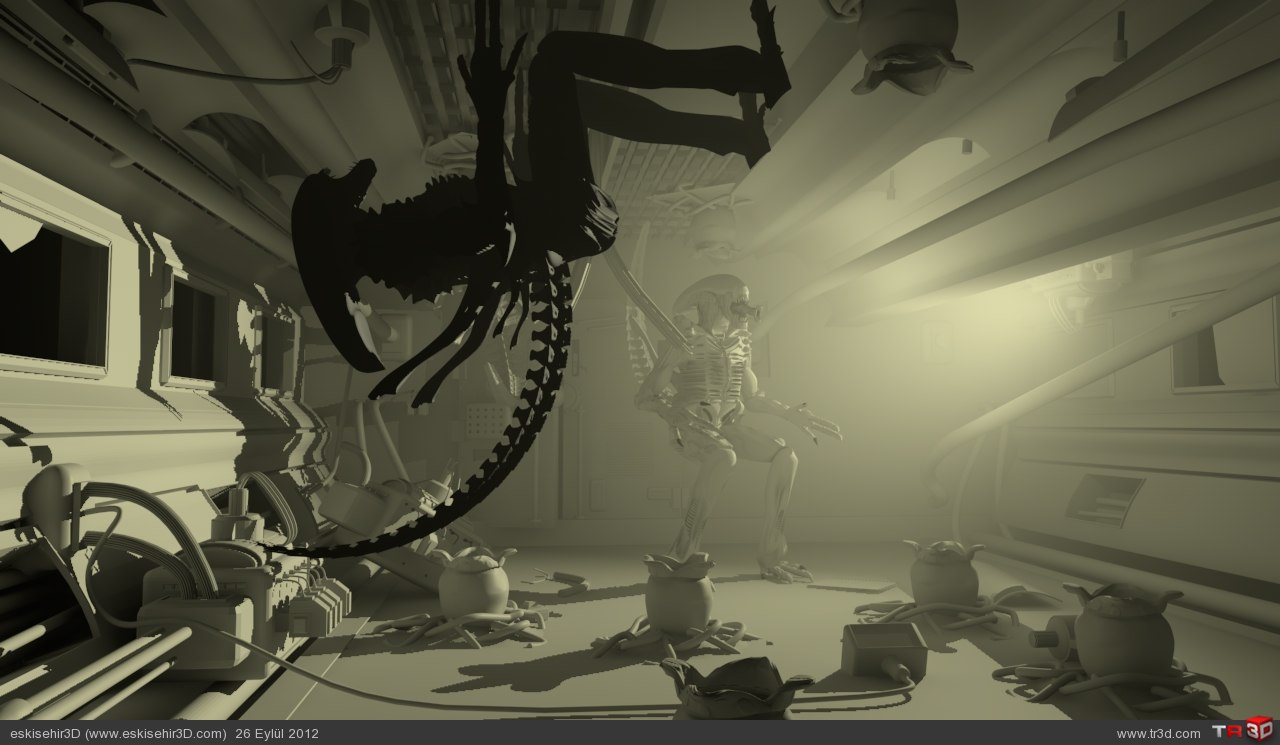1280x745 pixels.
Task: Click the www.eskisehir3D.com link text
Action: click(157, 733)
